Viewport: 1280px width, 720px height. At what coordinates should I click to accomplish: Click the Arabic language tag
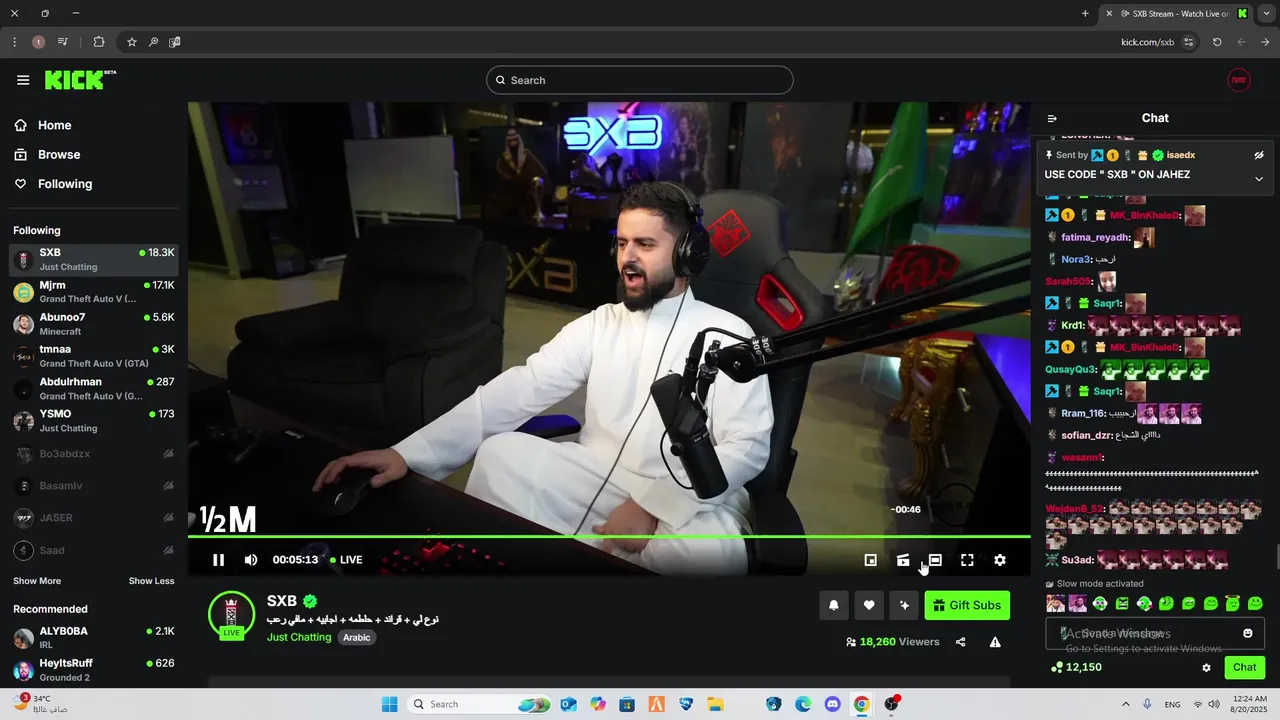tap(357, 637)
